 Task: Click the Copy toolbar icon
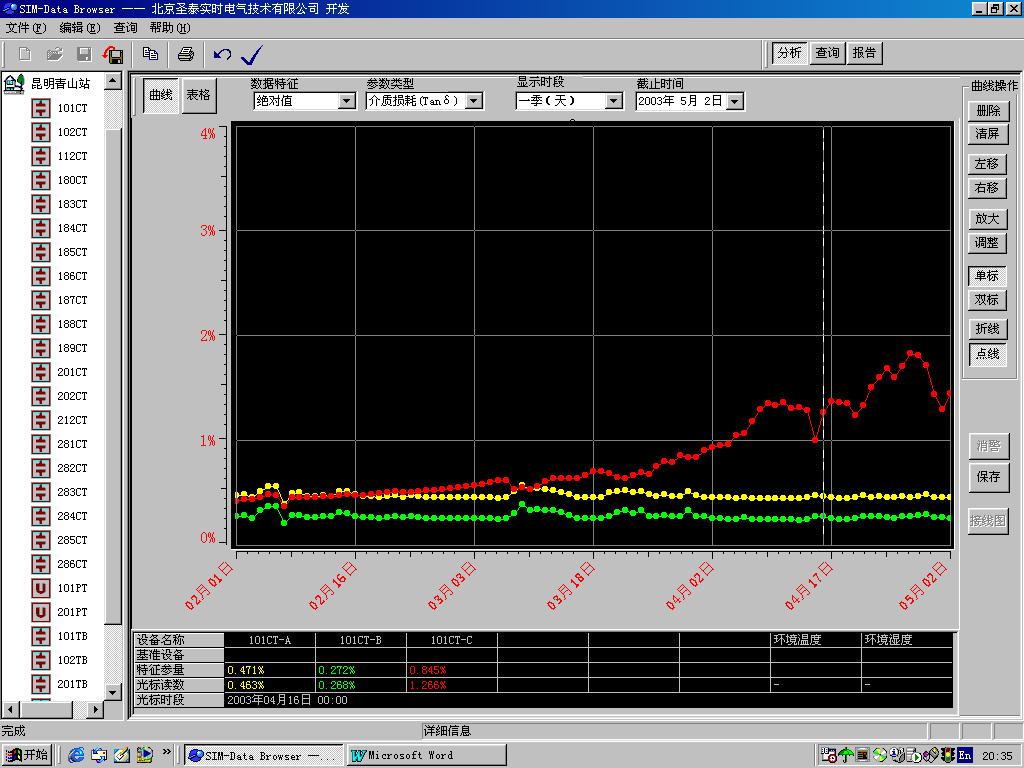click(x=150, y=54)
